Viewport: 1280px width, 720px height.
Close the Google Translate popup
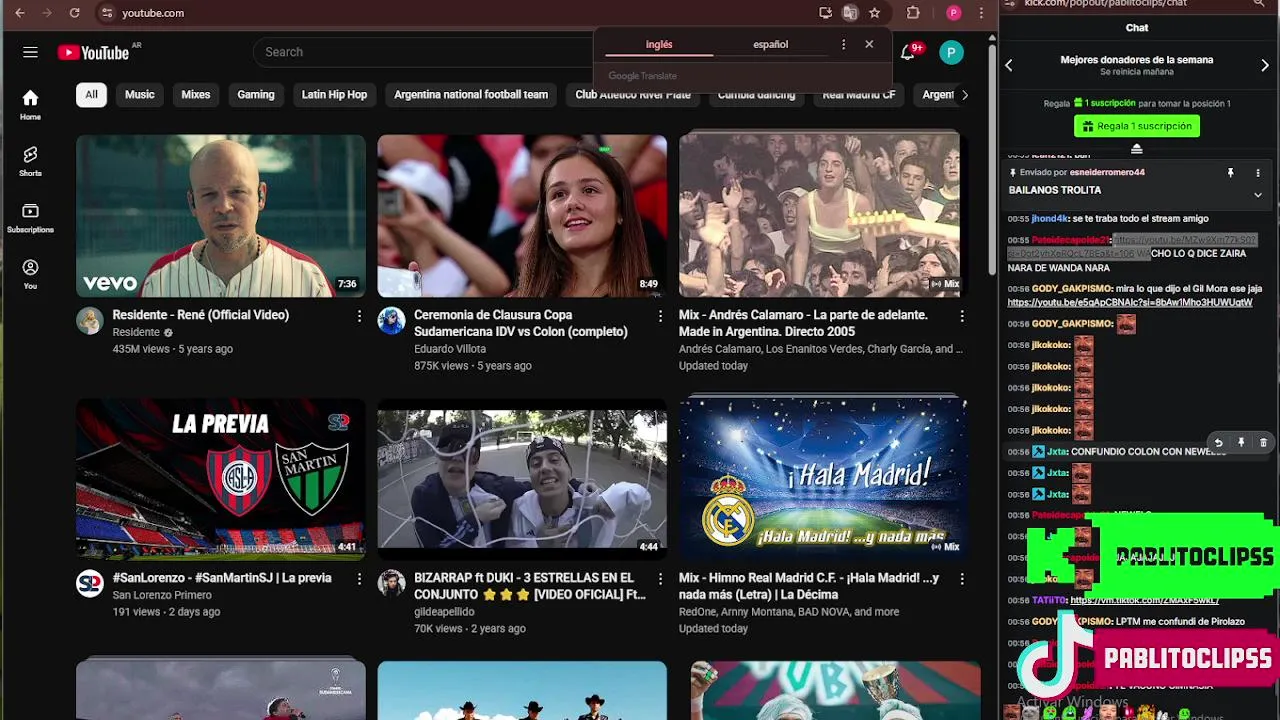pyautogui.click(x=869, y=44)
